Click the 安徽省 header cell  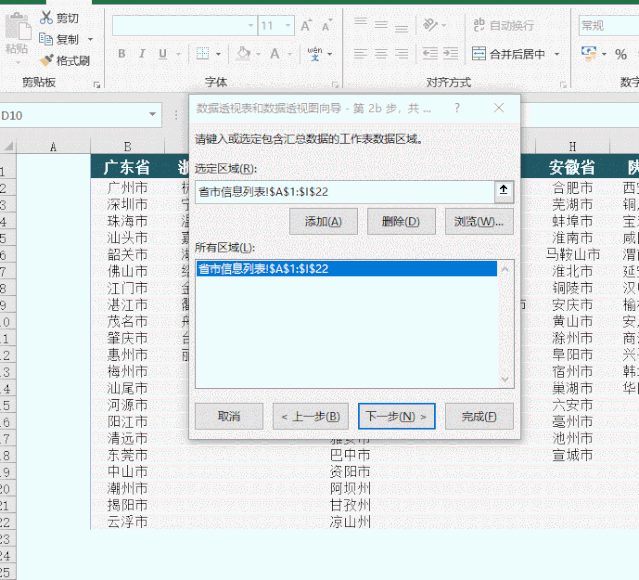coord(573,167)
